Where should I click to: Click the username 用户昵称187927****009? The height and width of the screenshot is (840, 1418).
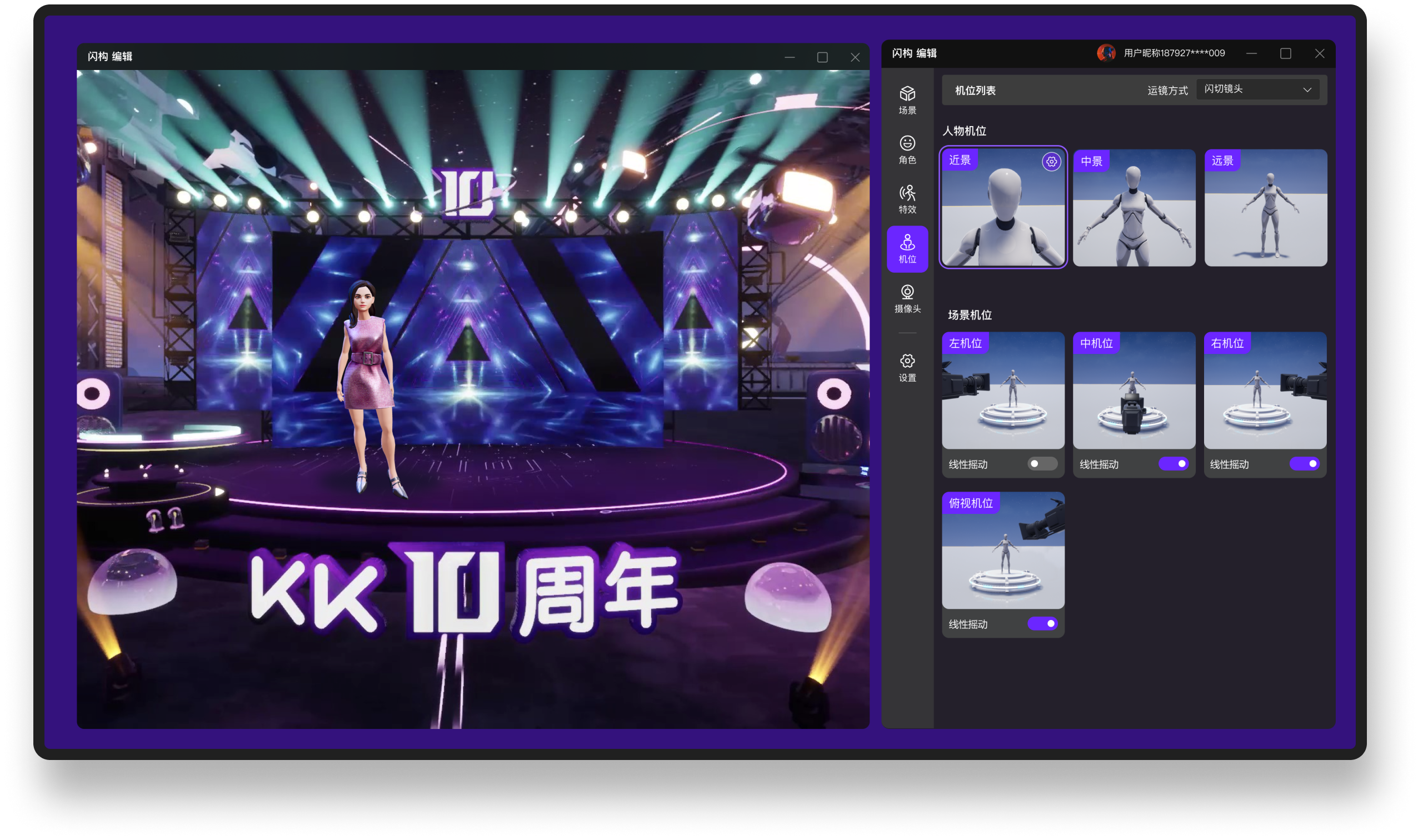[x=1174, y=53]
